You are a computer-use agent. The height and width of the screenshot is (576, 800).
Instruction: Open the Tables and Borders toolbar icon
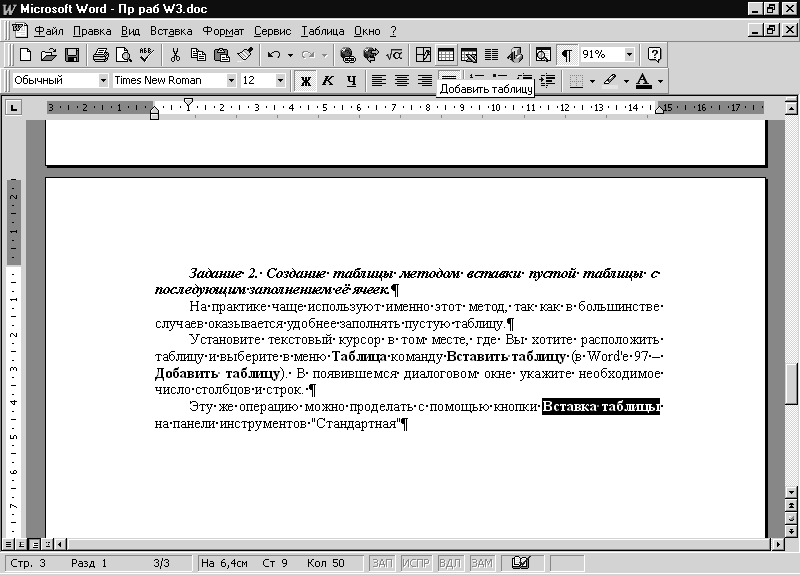pos(423,54)
